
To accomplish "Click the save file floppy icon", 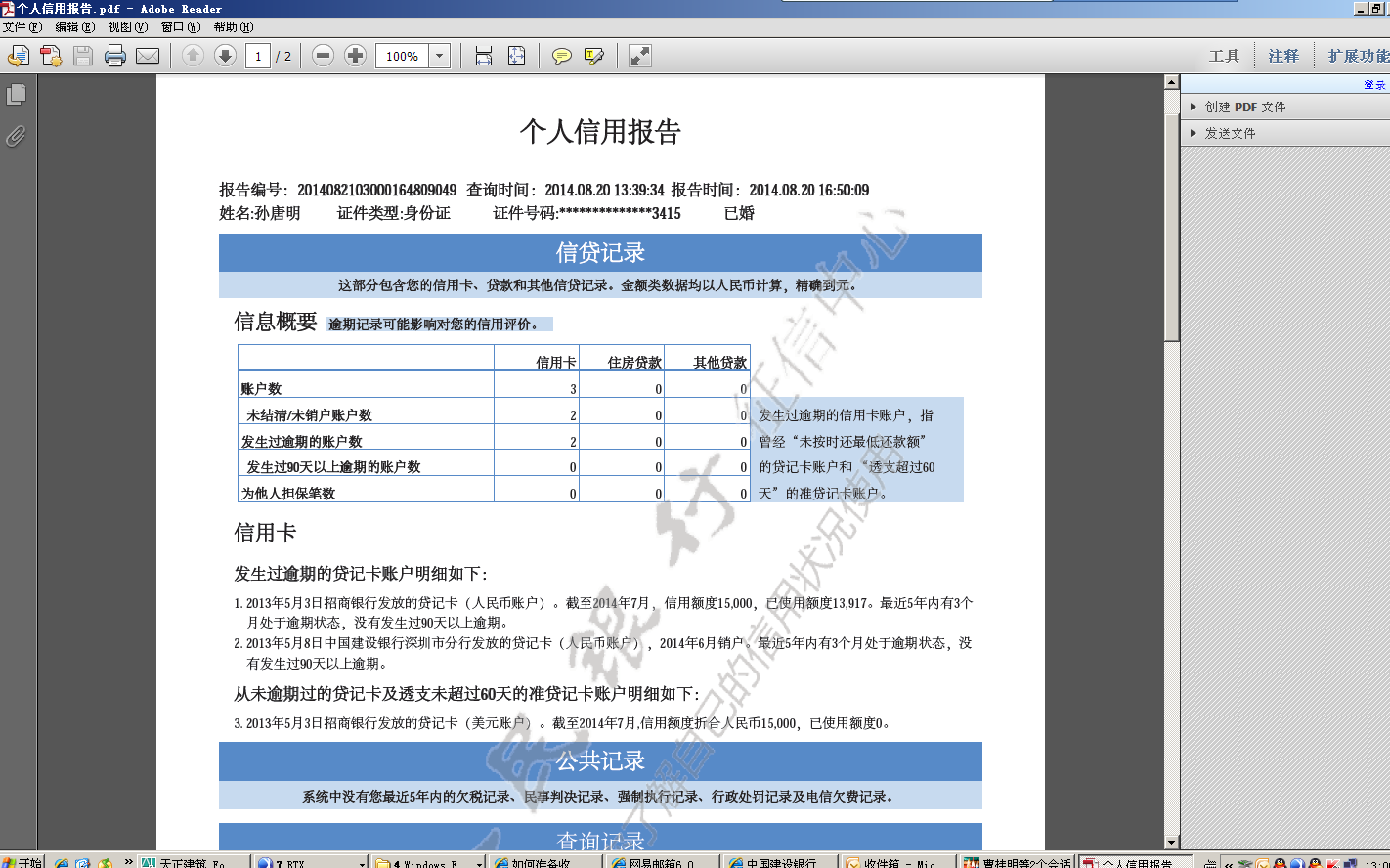I will (x=83, y=56).
